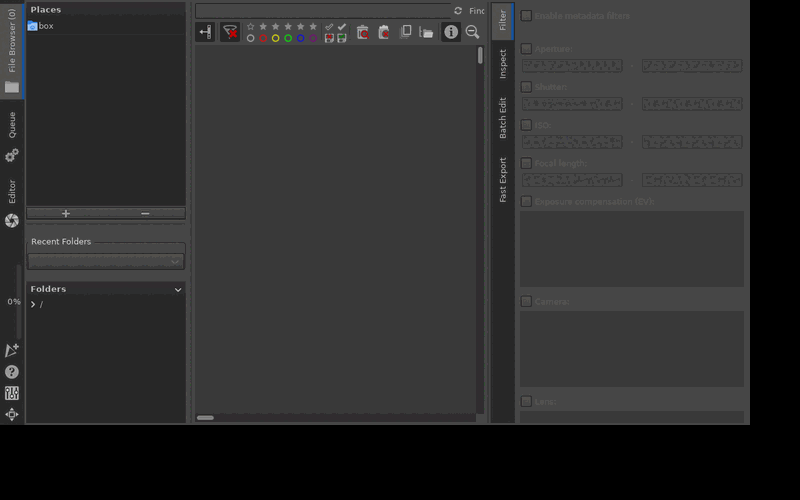Show not-edited images checkmark outline

click(329, 27)
